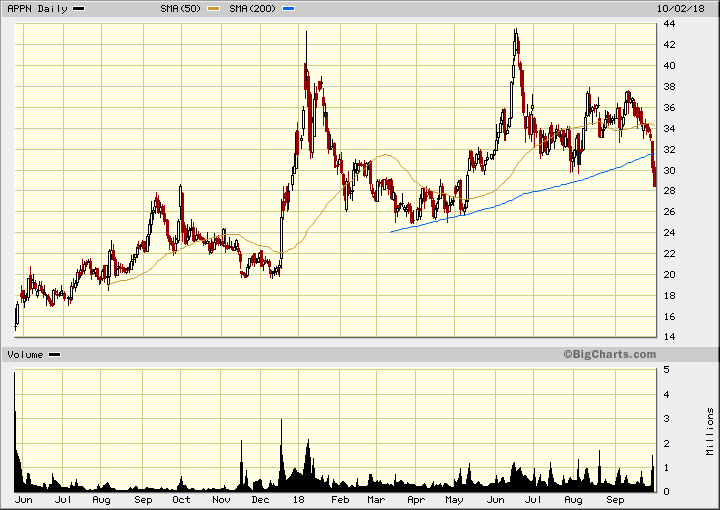720x510 pixels.
Task: Click the May month label
Action: 455,500
